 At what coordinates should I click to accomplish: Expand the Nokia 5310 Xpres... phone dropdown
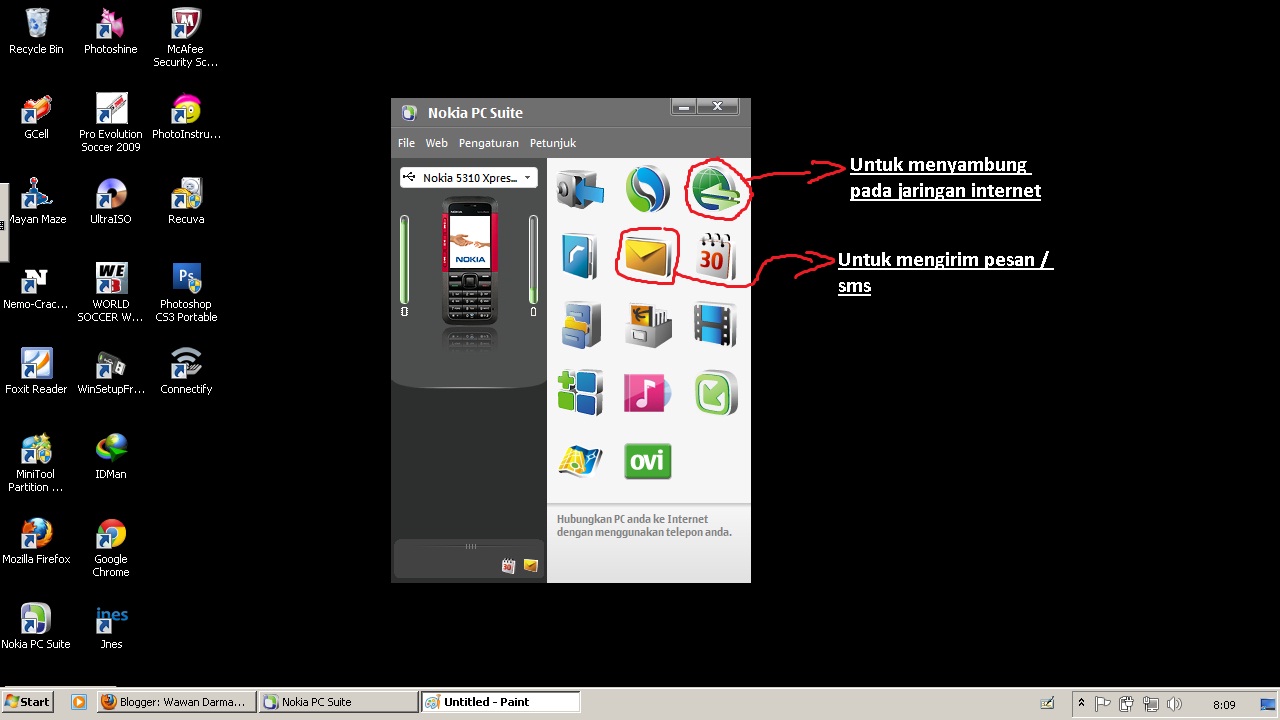pyautogui.click(x=468, y=177)
